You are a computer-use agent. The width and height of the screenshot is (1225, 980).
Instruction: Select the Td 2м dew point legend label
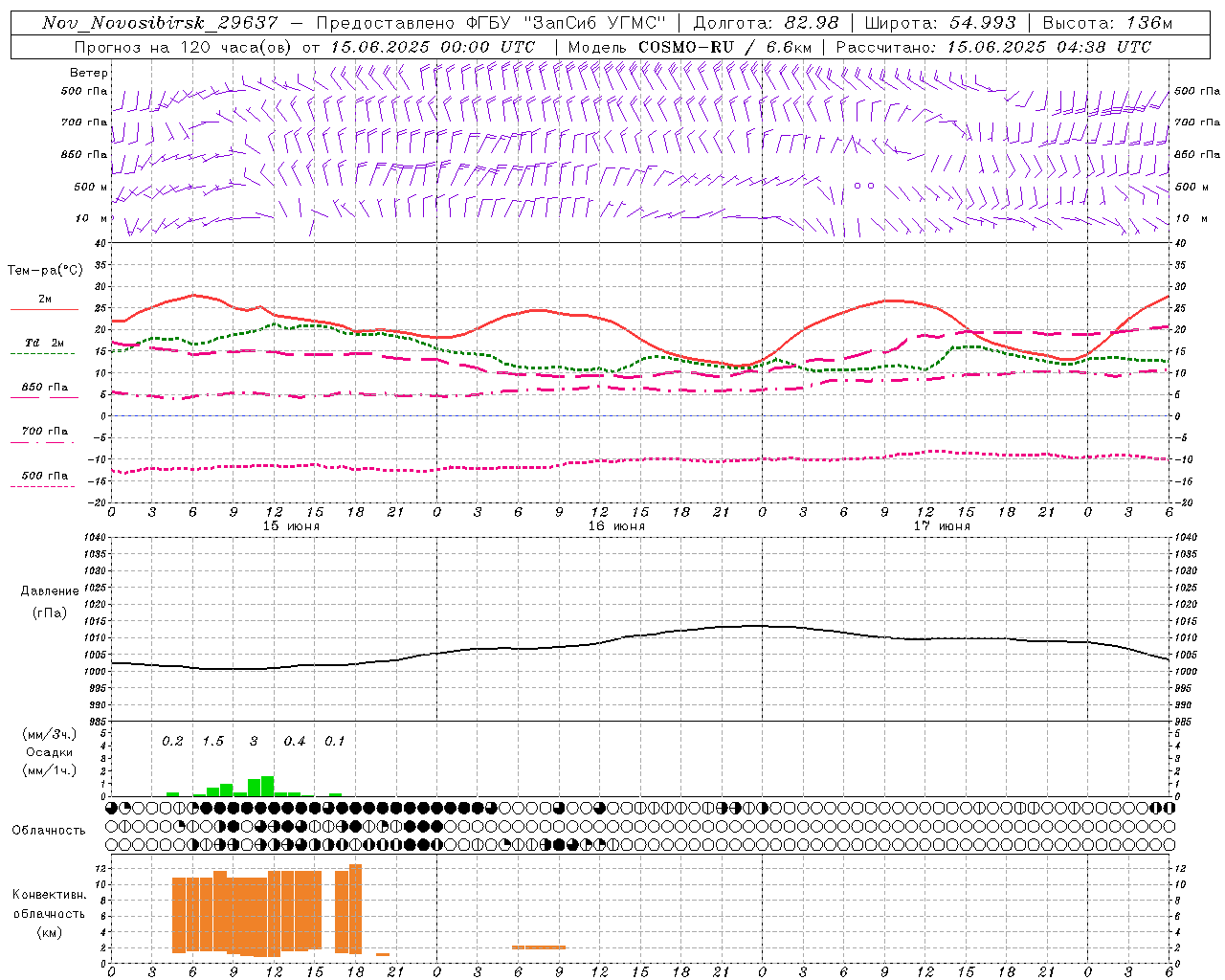click(45, 343)
